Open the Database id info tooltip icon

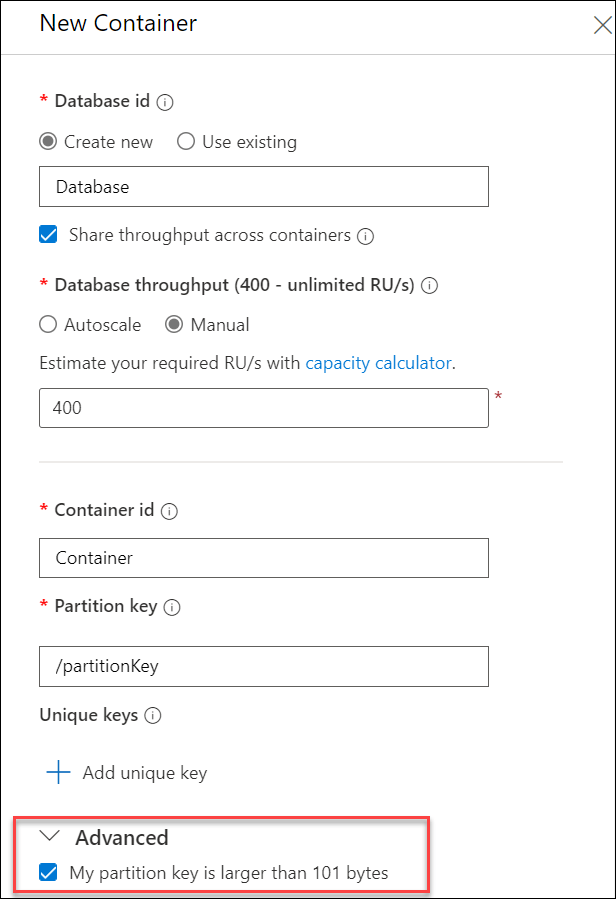pos(165,101)
